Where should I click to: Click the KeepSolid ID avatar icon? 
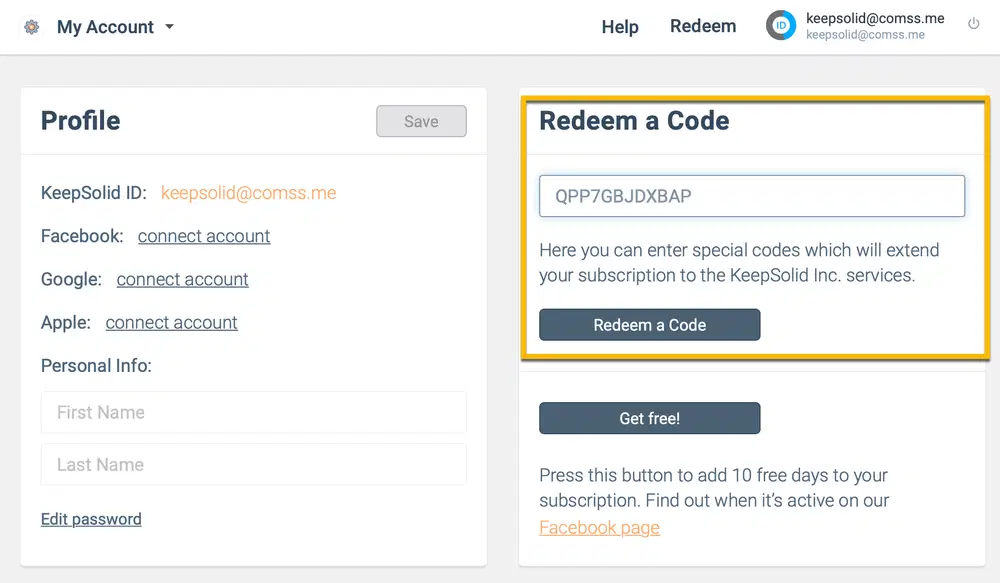[x=781, y=26]
